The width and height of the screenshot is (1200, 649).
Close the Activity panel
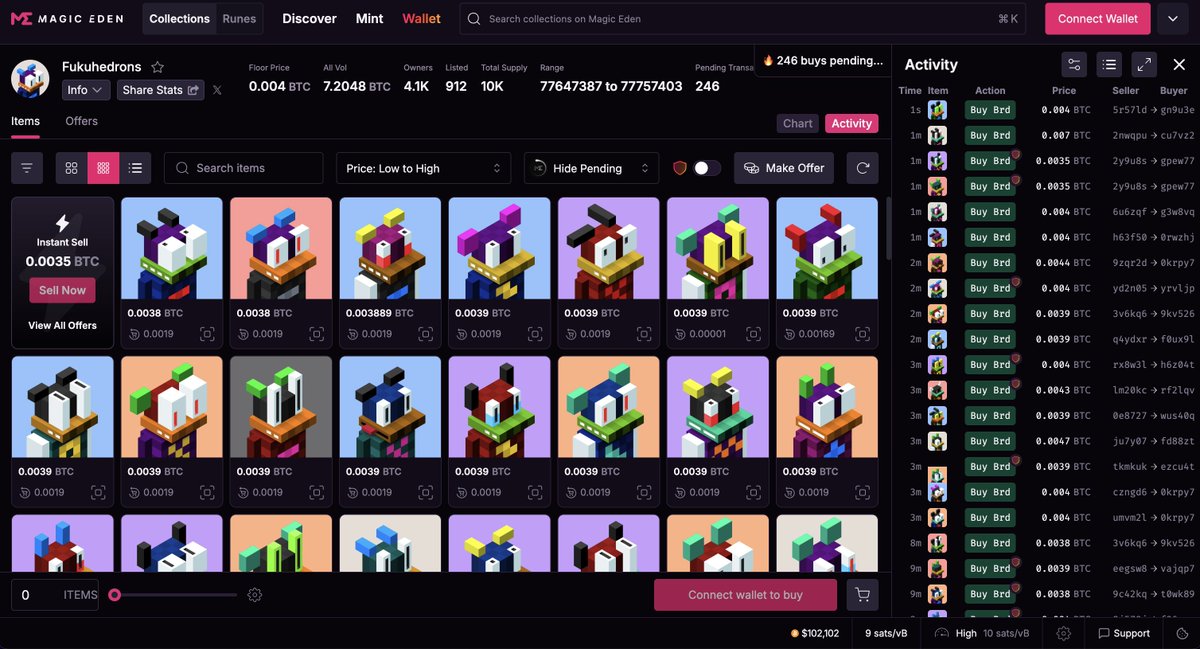tap(1179, 64)
